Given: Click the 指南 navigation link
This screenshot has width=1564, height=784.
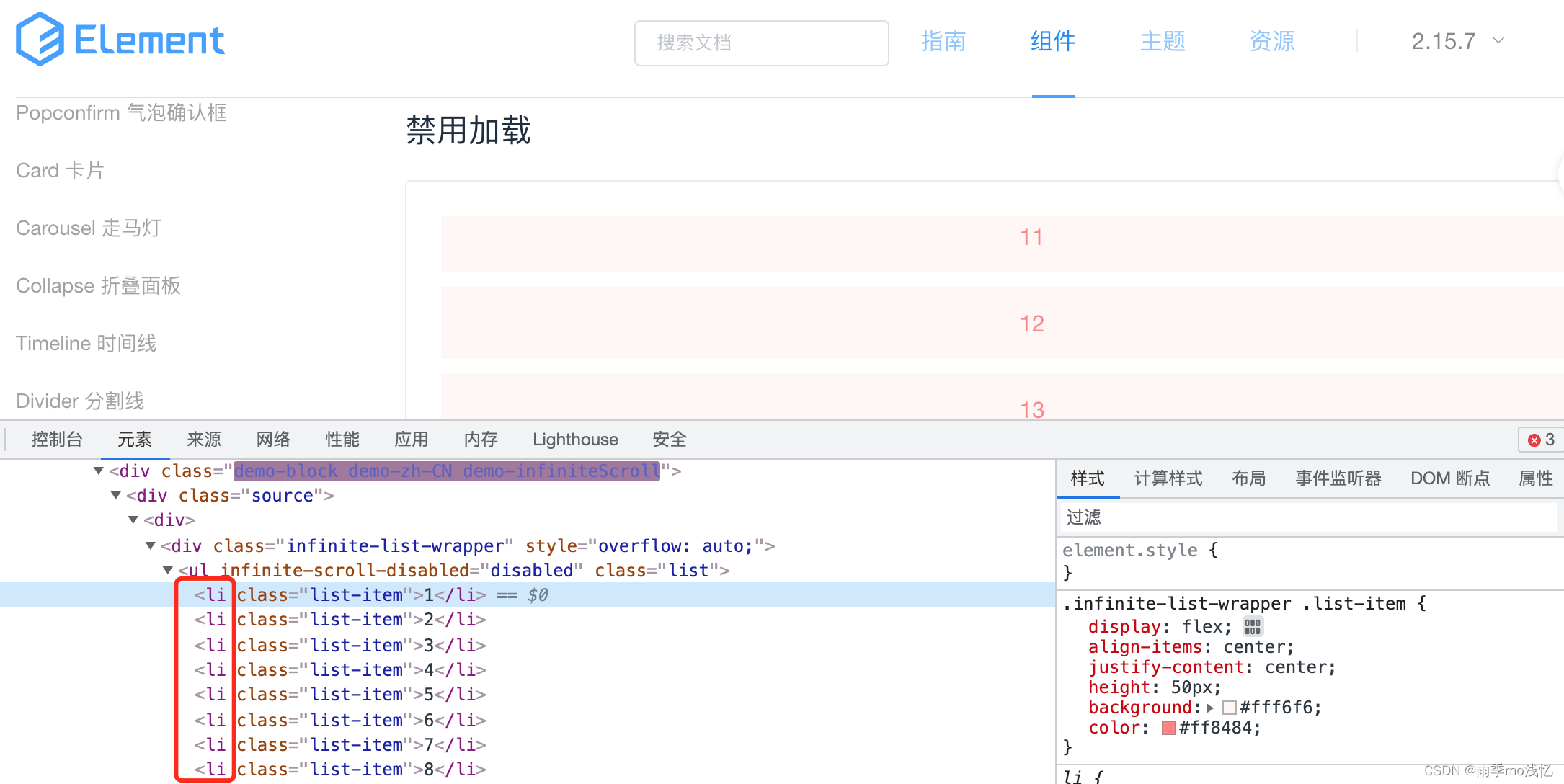Looking at the screenshot, I should [x=943, y=41].
